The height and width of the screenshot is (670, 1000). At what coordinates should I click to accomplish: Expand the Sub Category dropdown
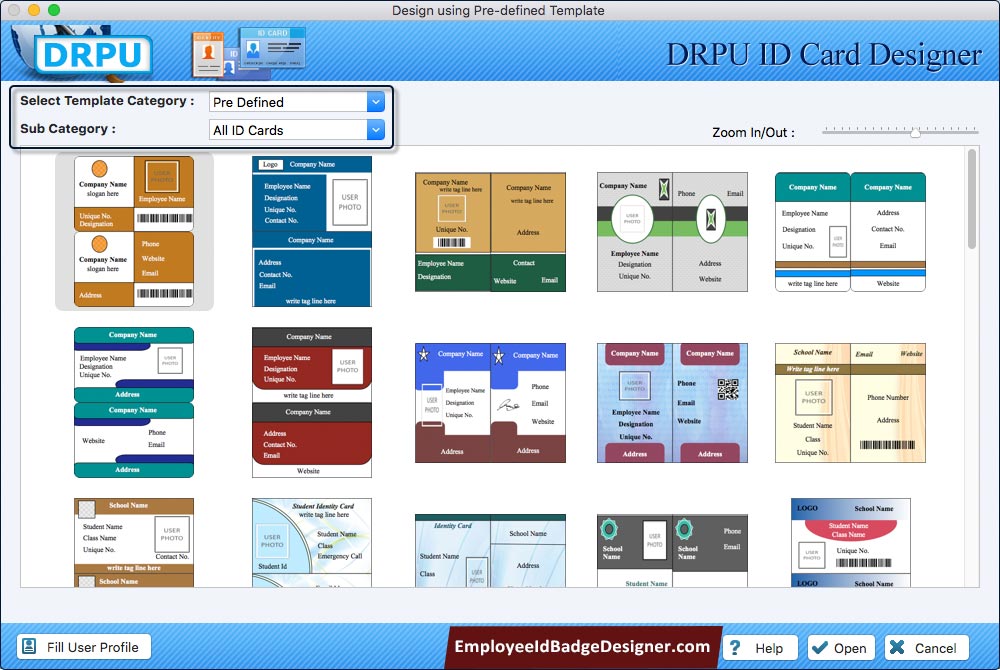(x=297, y=130)
